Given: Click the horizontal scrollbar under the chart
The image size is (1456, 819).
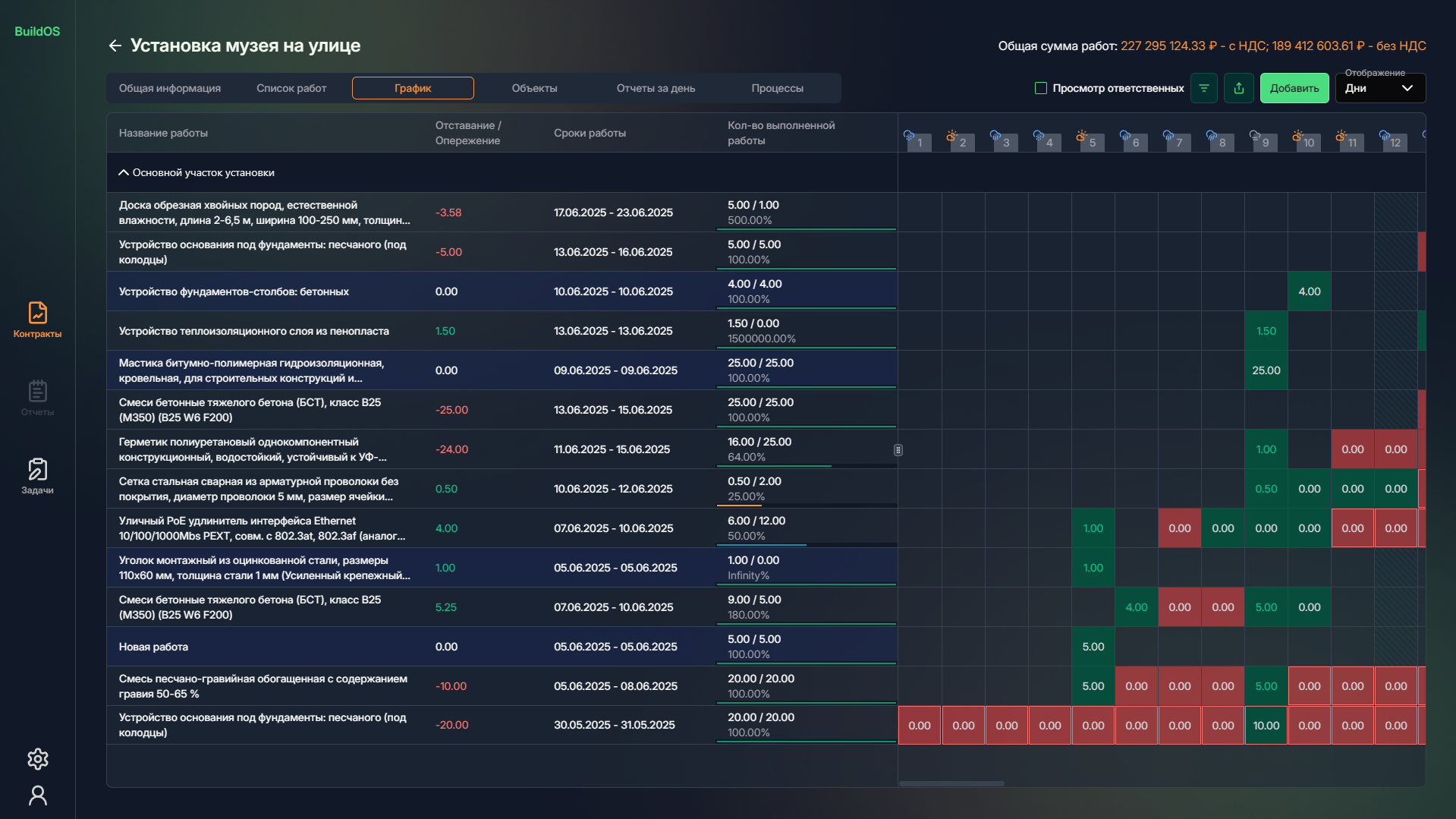Looking at the screenshot, I should (x=951, y=783).
